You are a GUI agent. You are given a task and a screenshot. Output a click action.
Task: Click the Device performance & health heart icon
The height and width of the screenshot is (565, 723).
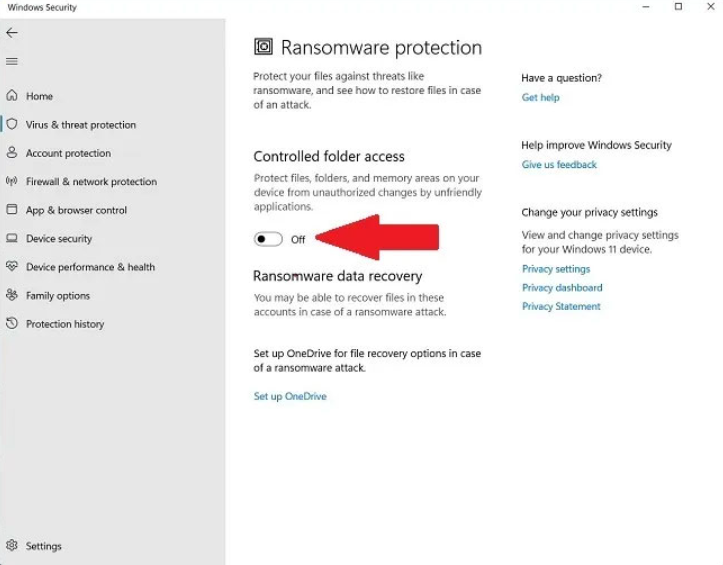[x=12, y=267]
